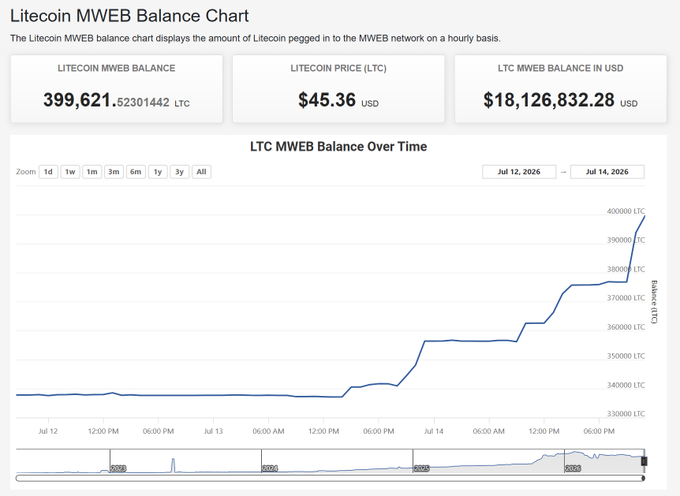
Task: Click the Litecoin MWEB Balance Chart heading
Action: [129, 16]
